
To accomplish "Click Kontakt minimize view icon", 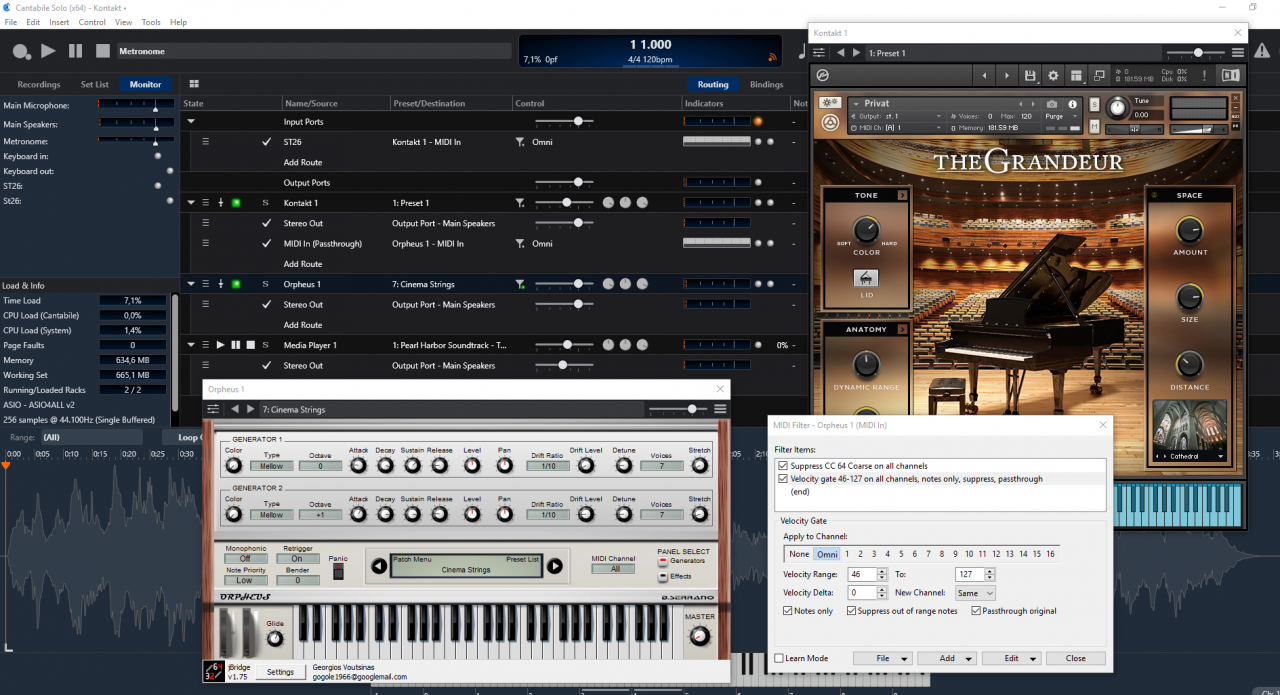I will click(1099, 75).
